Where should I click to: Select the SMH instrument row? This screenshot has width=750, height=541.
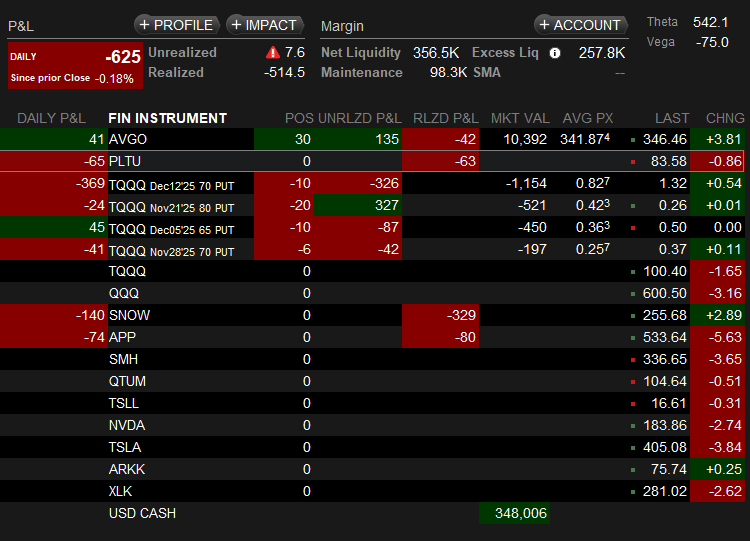[x=372, y=359]
